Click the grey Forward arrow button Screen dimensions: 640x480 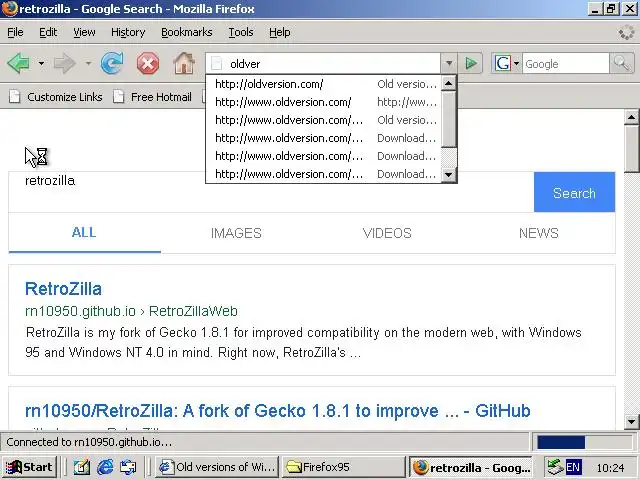click(64, 63)
